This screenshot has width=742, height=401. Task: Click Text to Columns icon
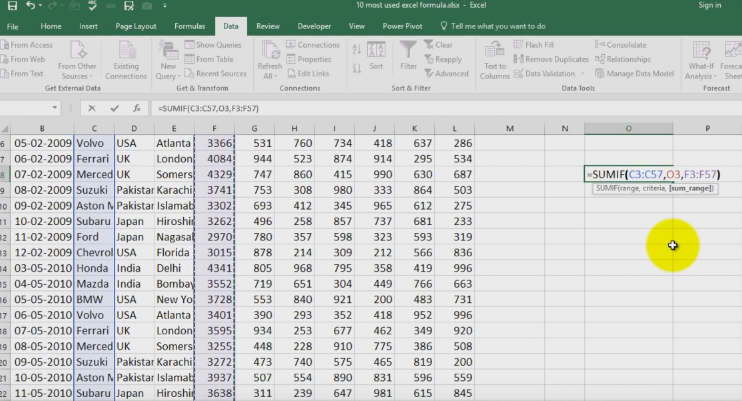pyautogui.click(x=495, y=61)
